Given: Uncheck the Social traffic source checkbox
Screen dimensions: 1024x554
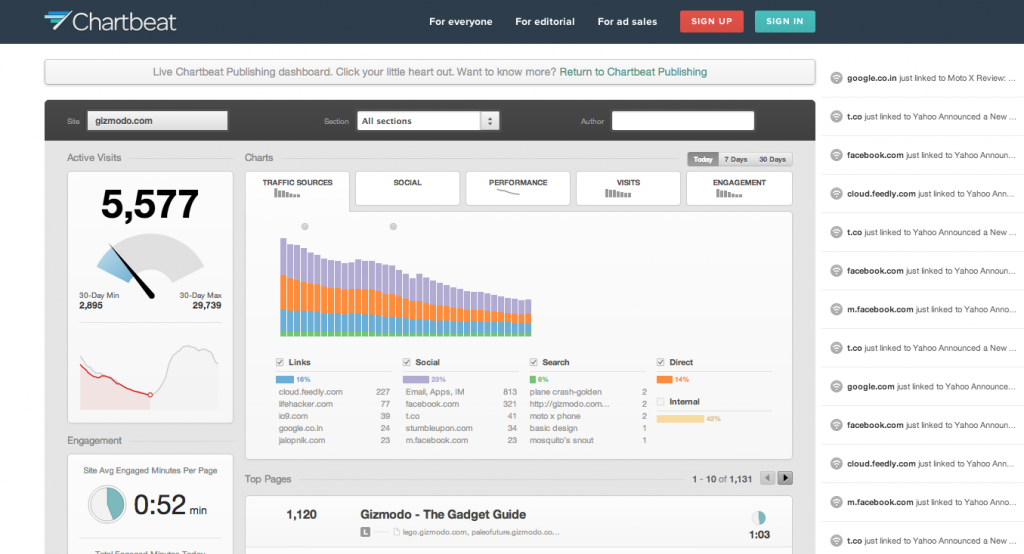Looking at the screenshot, I should (x=406, y=362).
